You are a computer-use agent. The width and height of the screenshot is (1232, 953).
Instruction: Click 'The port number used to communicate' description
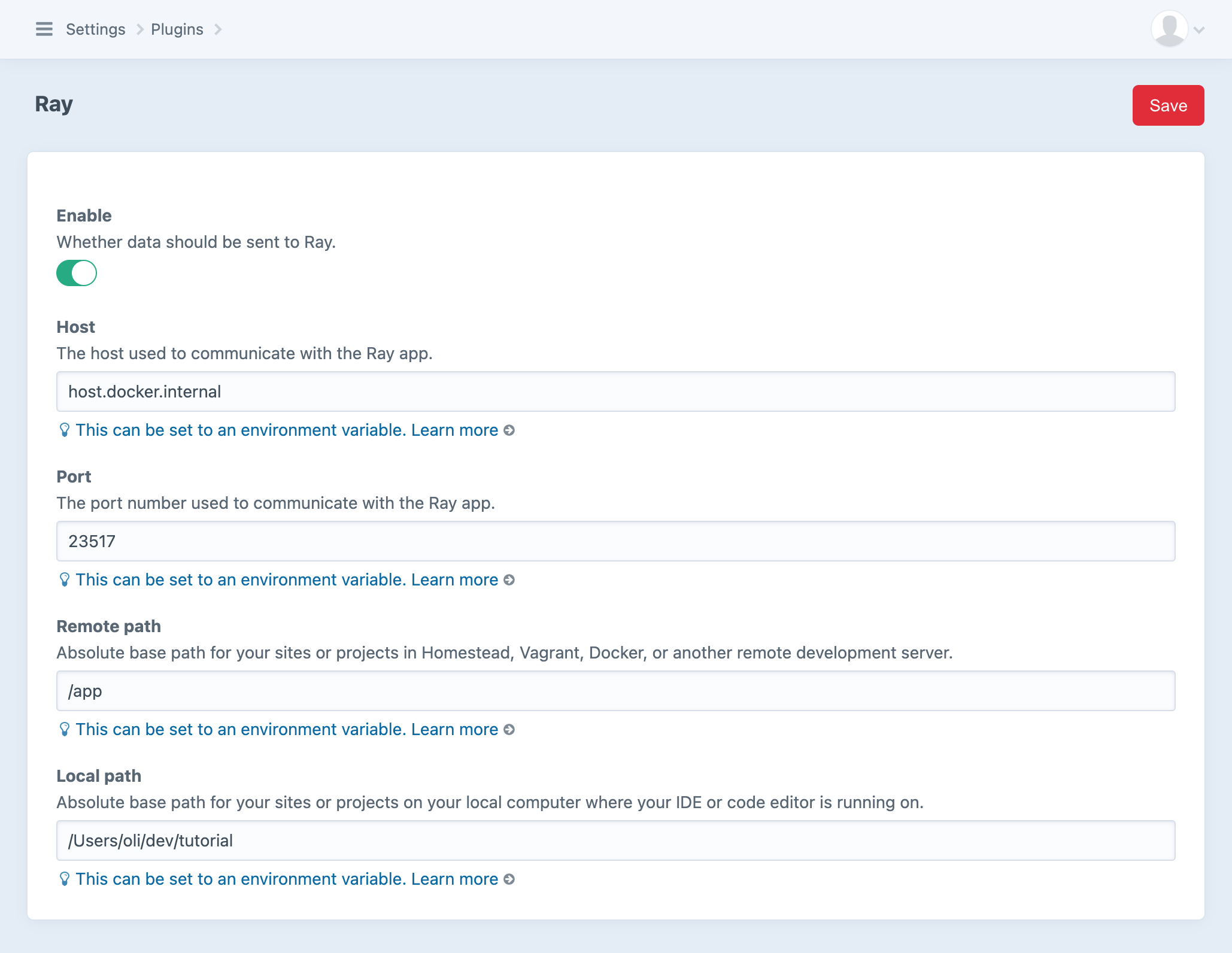(276, 503)
